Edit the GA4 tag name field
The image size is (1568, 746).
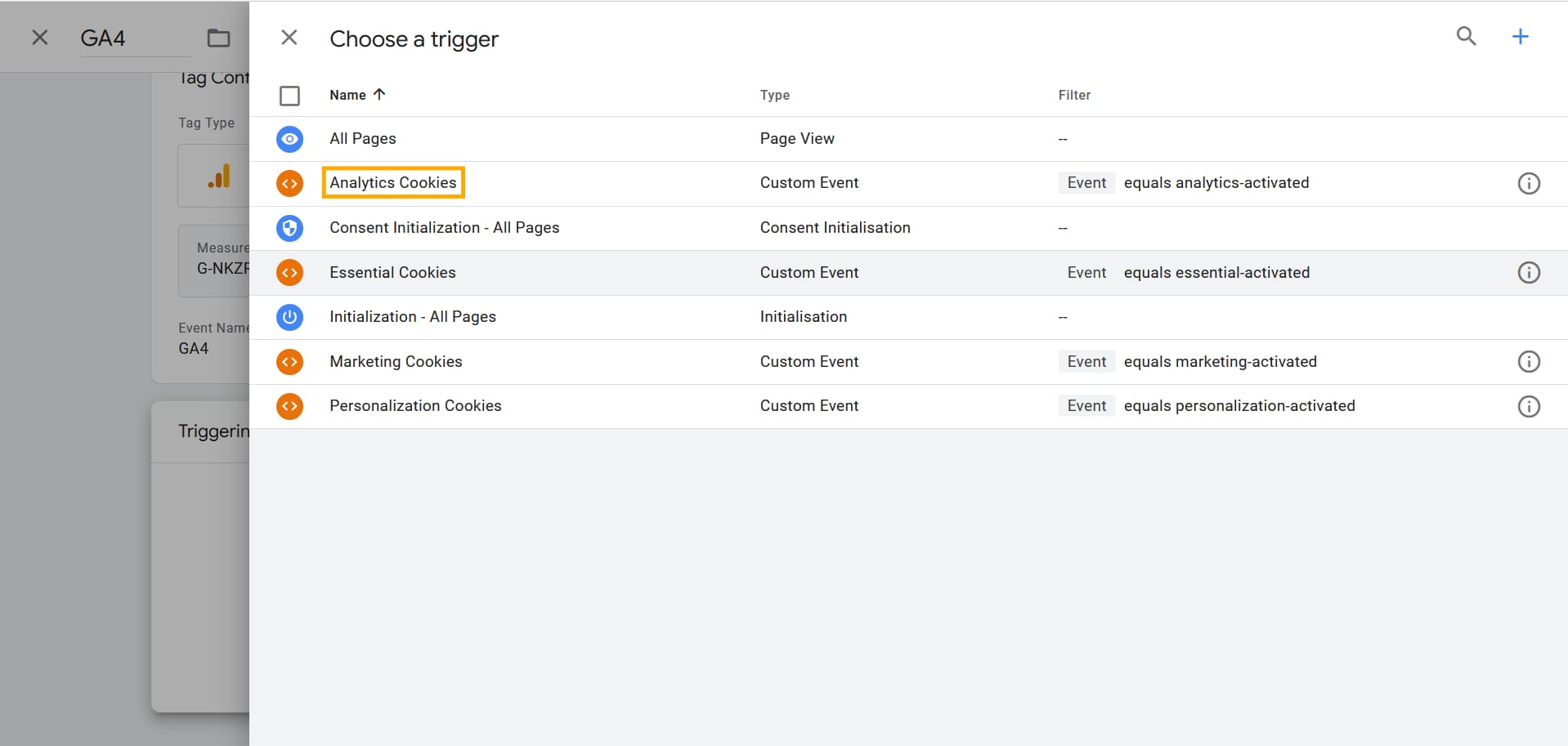coord(136,38)
